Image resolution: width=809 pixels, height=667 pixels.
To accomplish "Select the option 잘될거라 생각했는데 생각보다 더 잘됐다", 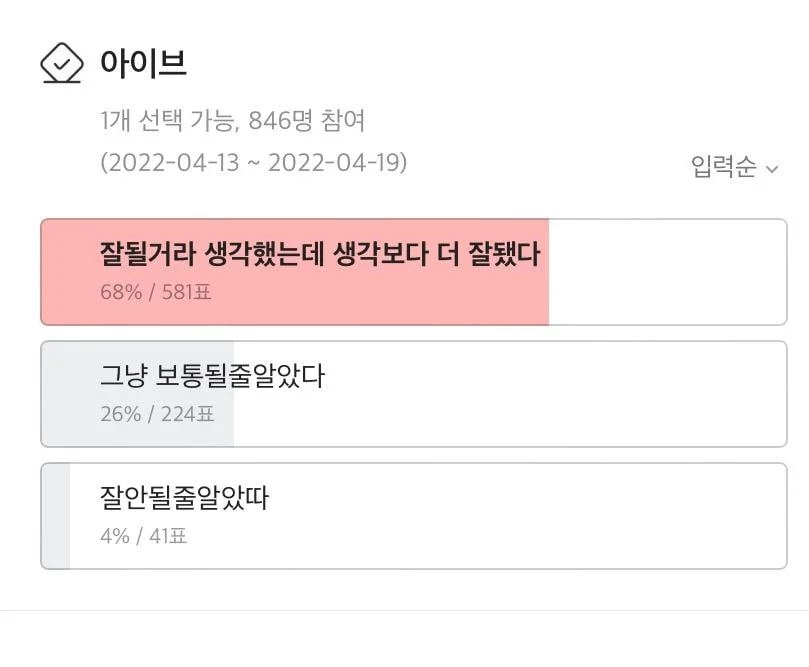I will click(414, 272).
